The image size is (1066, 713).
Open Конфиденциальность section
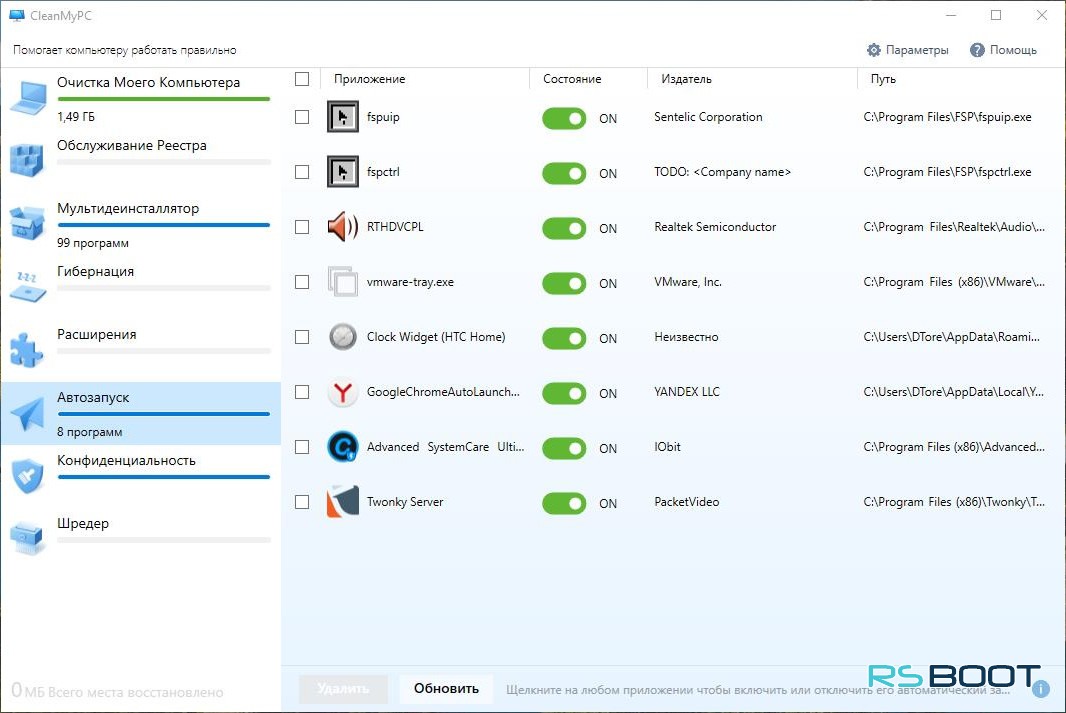point(141,476)
